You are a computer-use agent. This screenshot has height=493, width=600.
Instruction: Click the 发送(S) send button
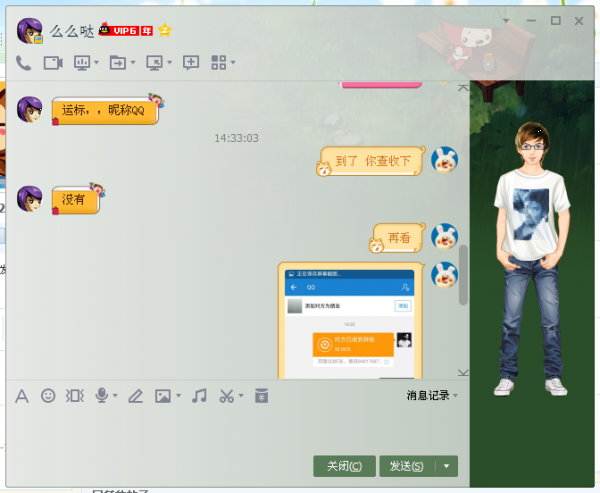407,466
